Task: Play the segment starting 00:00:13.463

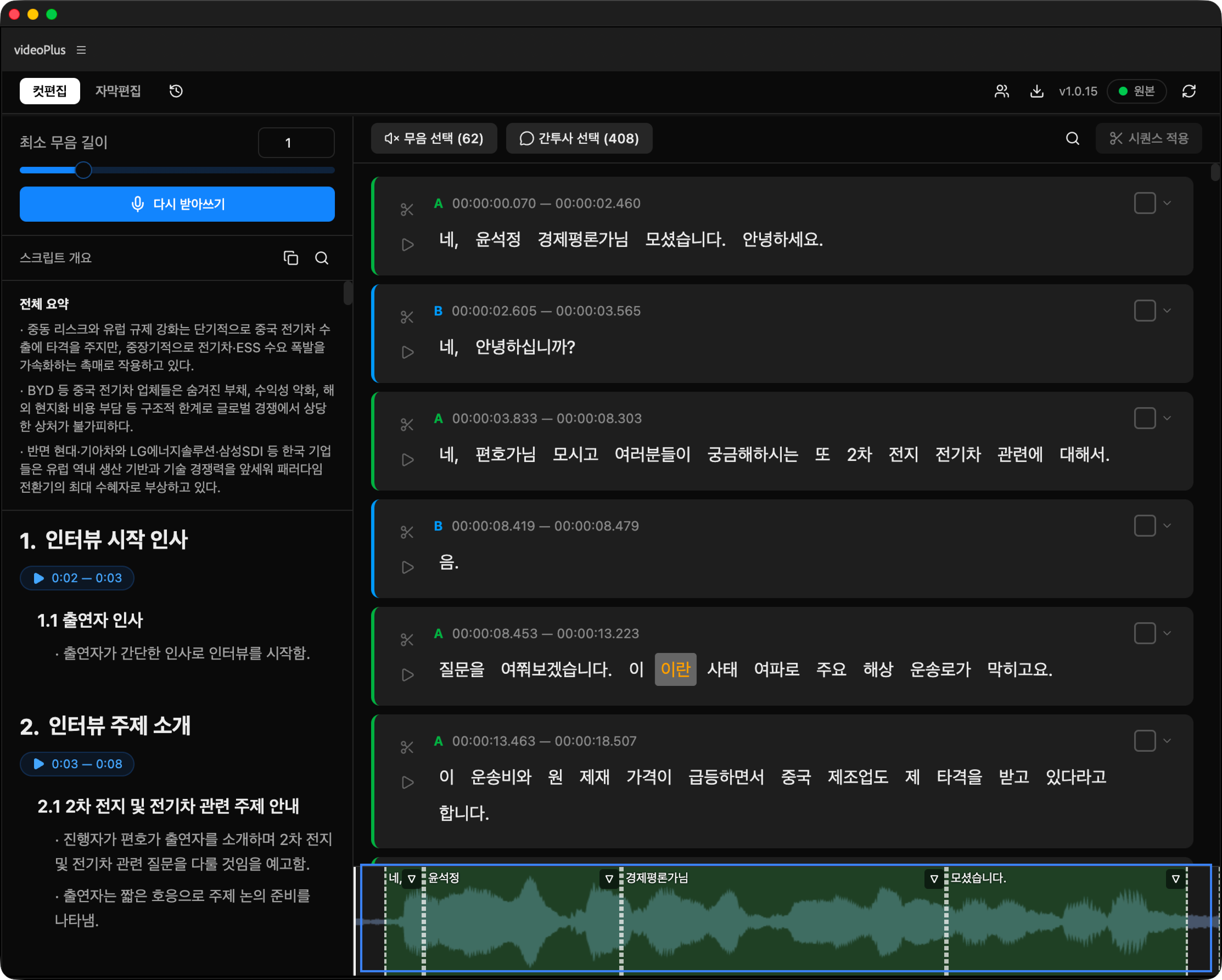Action: 407,782
